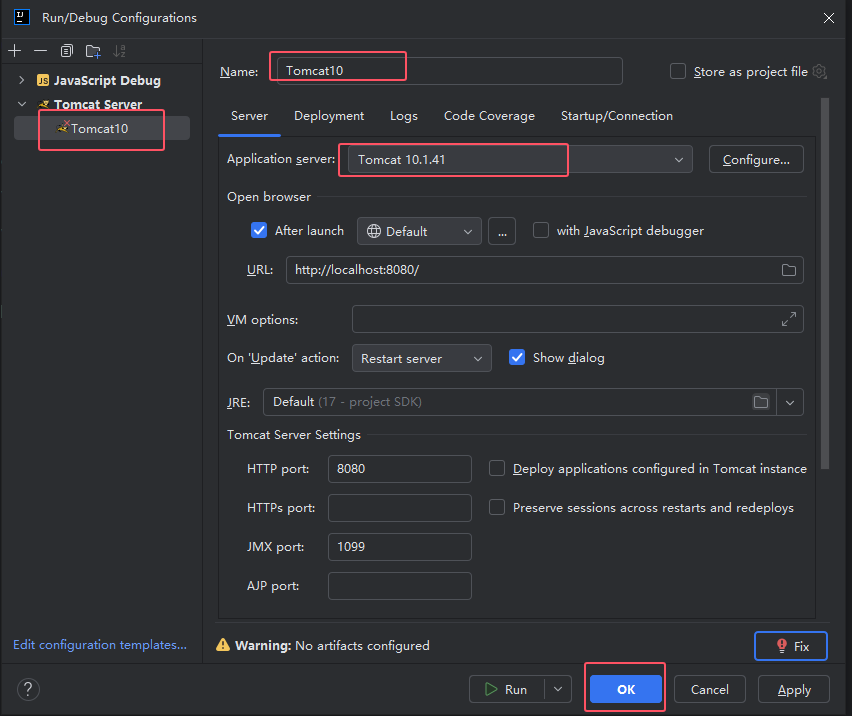The width and height of the screenshot is (852, 716).
Task: Switch to the Code Coverage tab
Action: click(489, 116)
